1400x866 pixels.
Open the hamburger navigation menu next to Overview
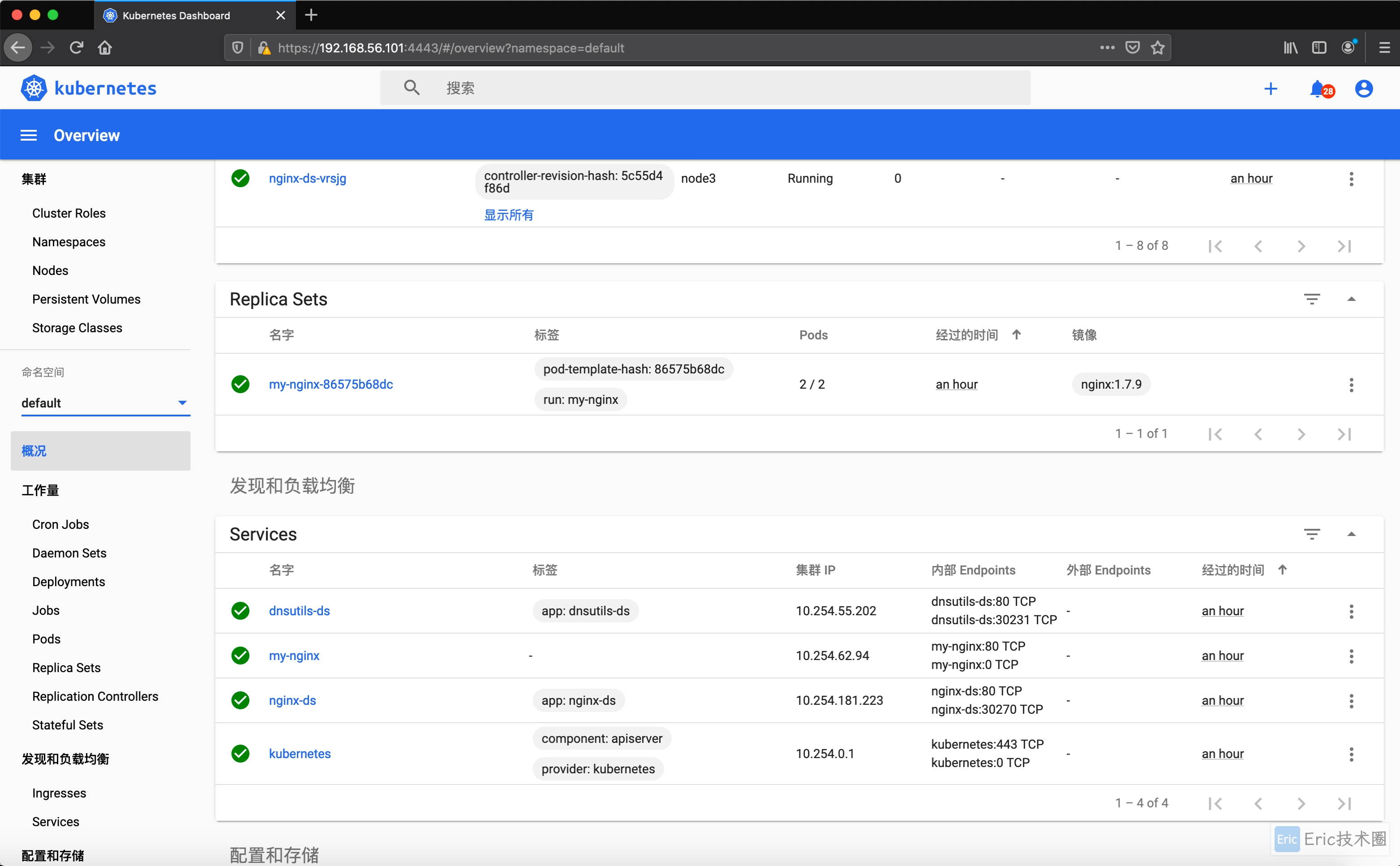pyautogui.click(x=29, y=135)
